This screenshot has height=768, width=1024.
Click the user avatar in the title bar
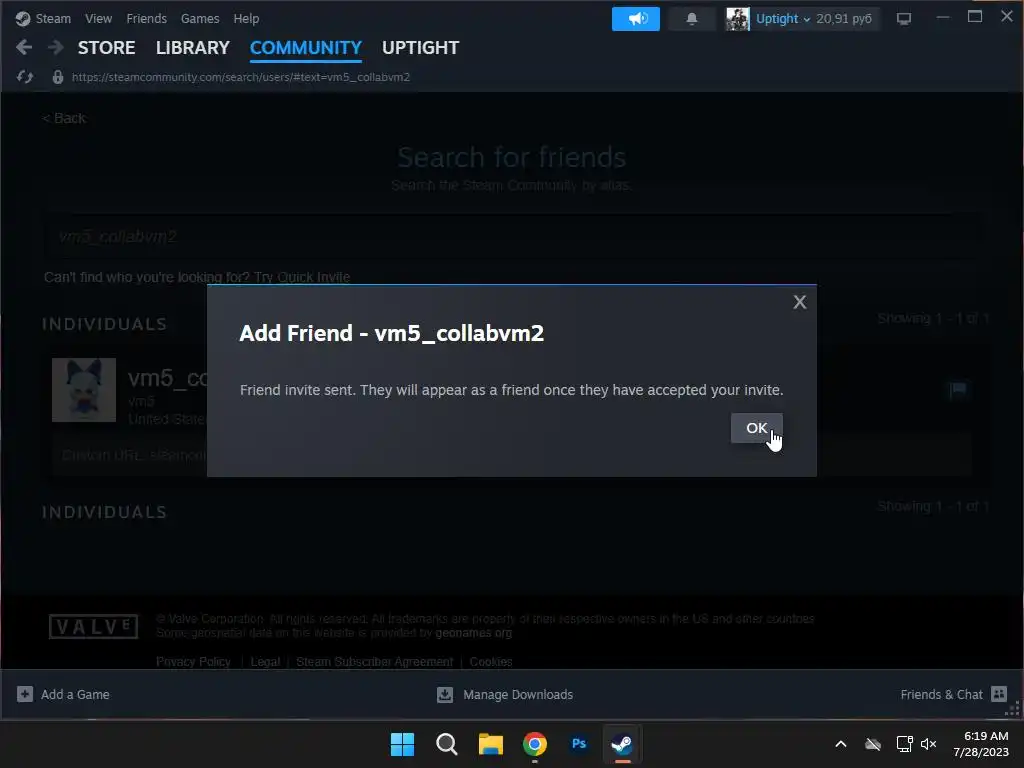click(737, 18)
